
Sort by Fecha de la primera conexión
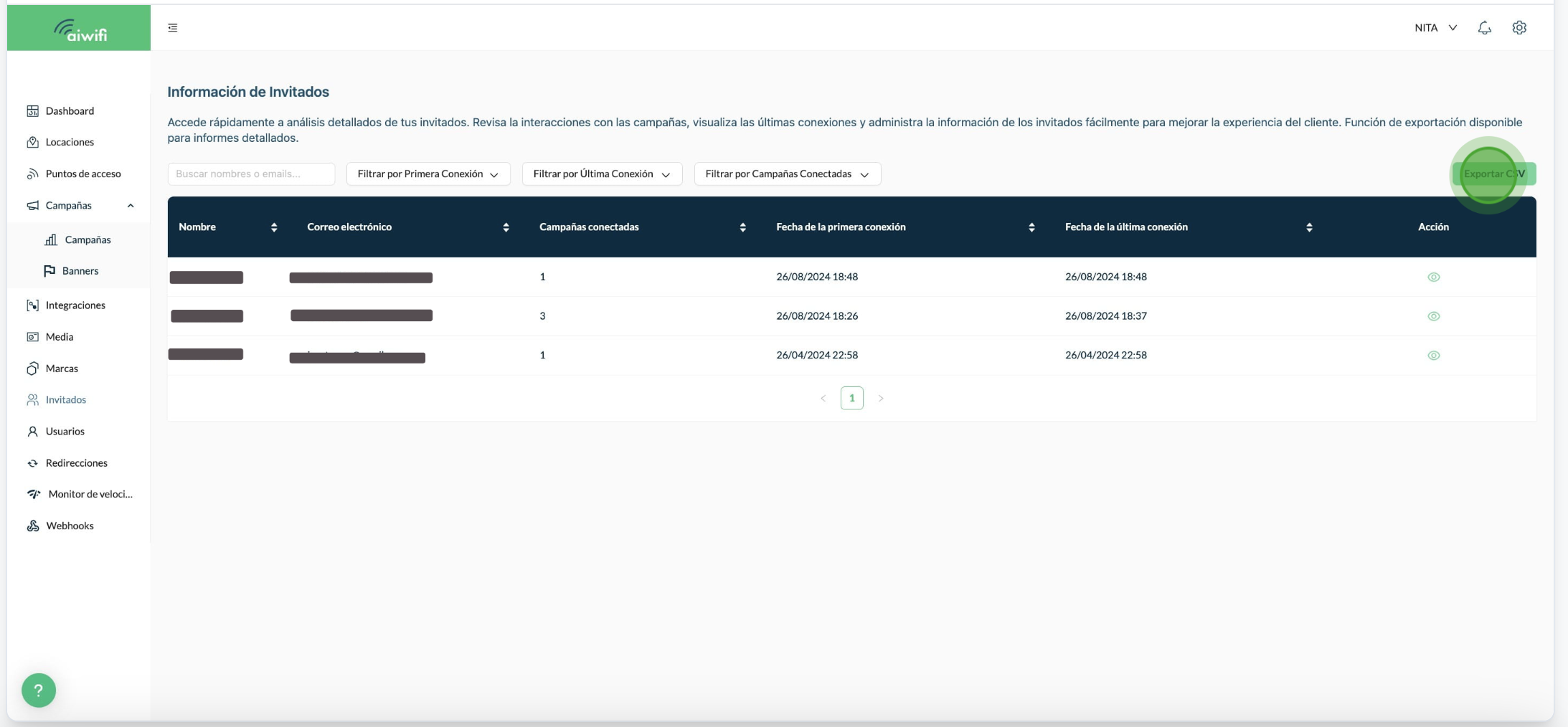(1032, 227)
